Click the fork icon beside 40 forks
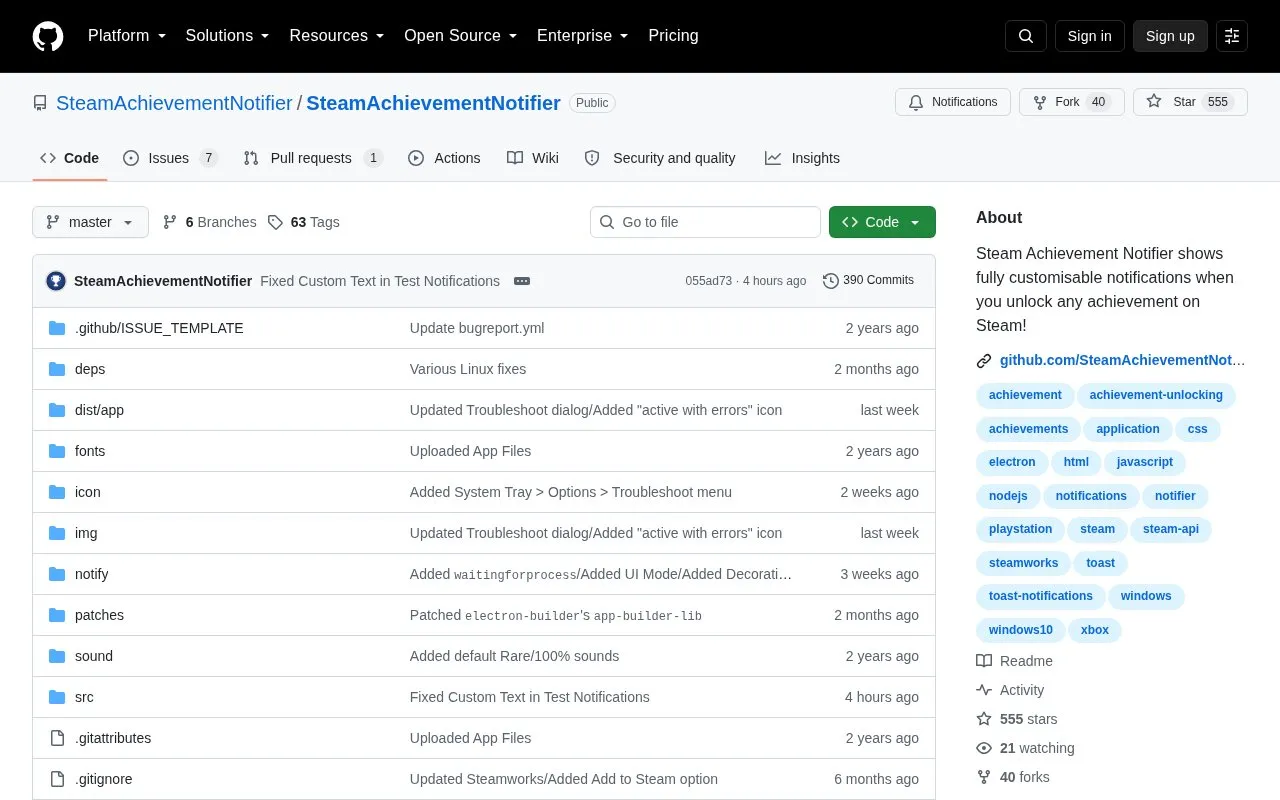The image size is (1280, 800). click(x=984, y=777)
